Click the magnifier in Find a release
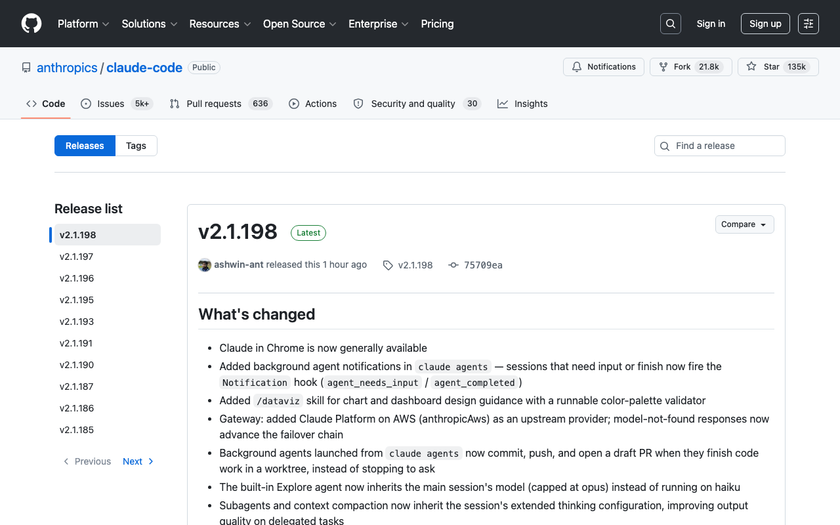The width and height of the screenshot is (840, 525). click(x=665, y=146)
